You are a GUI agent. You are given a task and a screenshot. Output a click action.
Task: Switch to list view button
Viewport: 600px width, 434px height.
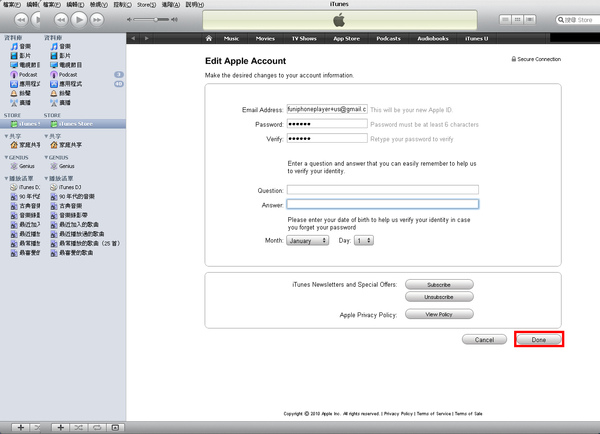505,20
